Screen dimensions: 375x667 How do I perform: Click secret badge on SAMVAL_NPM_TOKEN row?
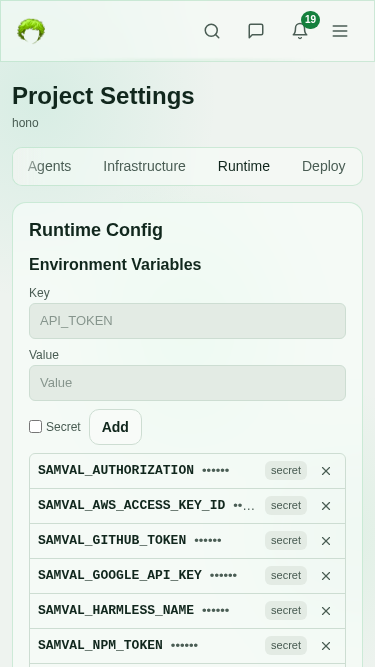coord(286,645)
